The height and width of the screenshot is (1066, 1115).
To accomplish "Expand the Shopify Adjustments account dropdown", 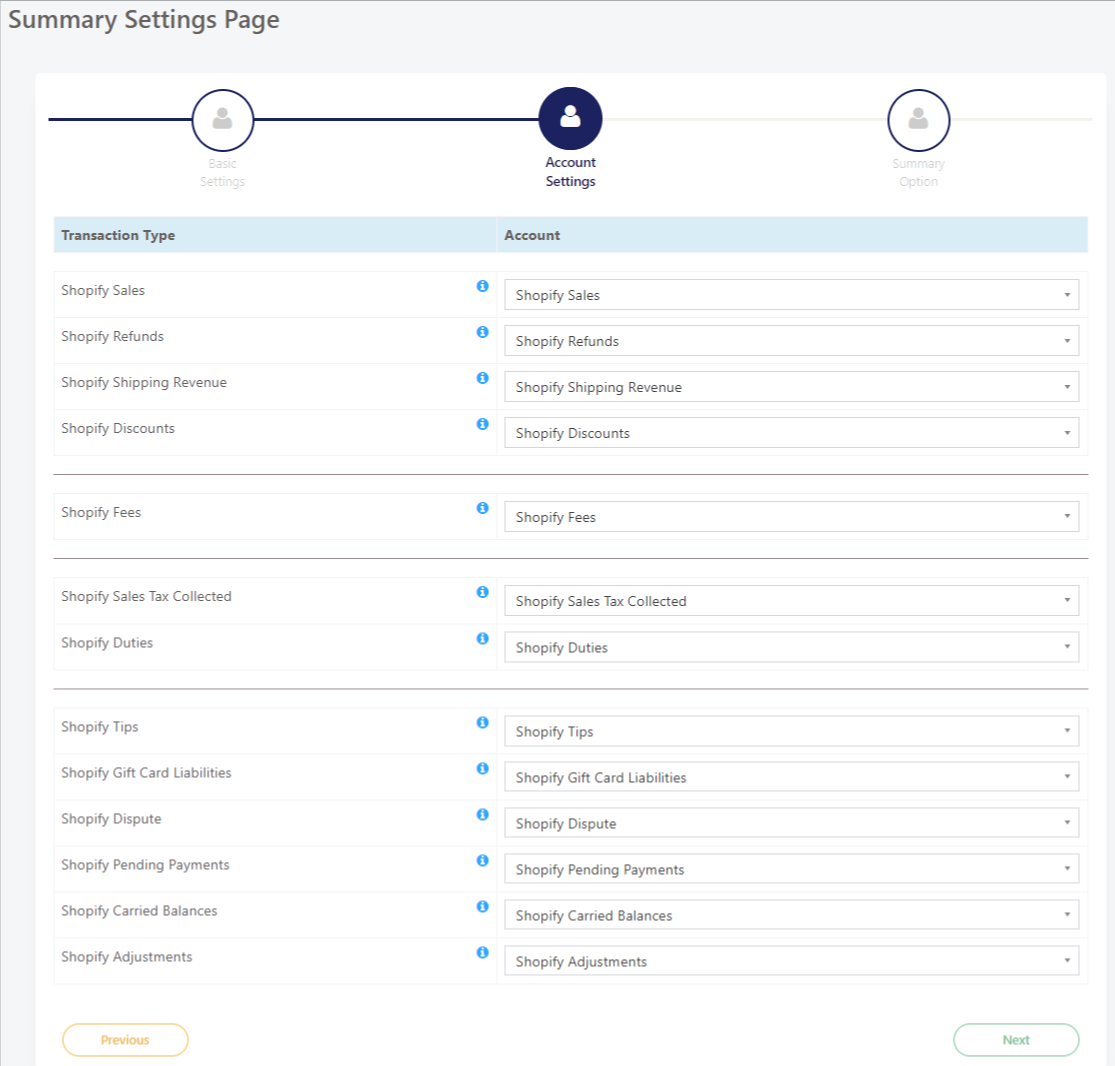I will tap(791, 961).
